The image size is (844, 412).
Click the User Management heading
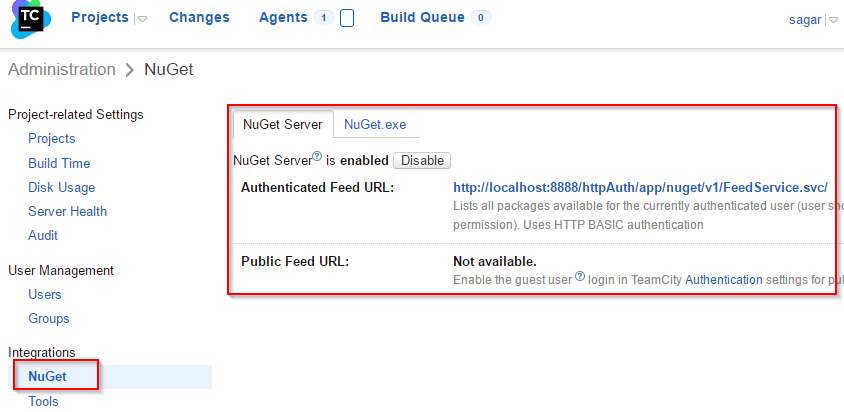click(x=61, y=270)
